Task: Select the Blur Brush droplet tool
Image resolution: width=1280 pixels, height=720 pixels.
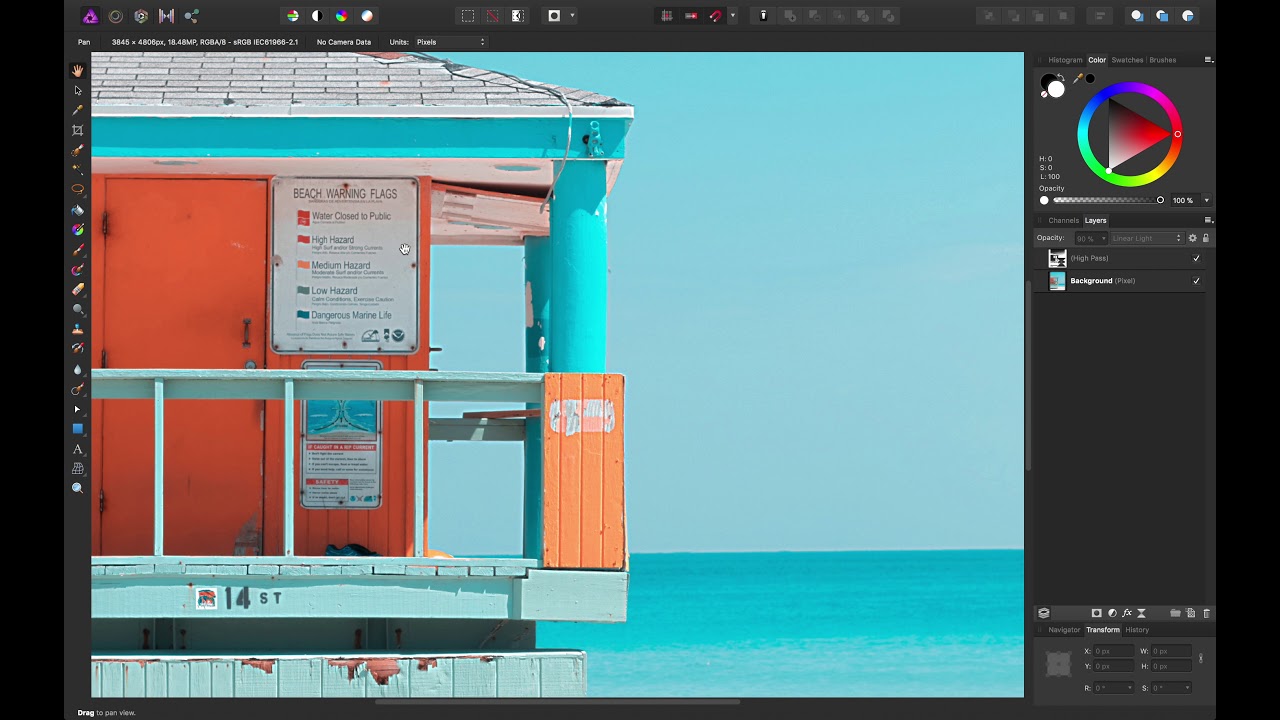Action: coord(77,369)
